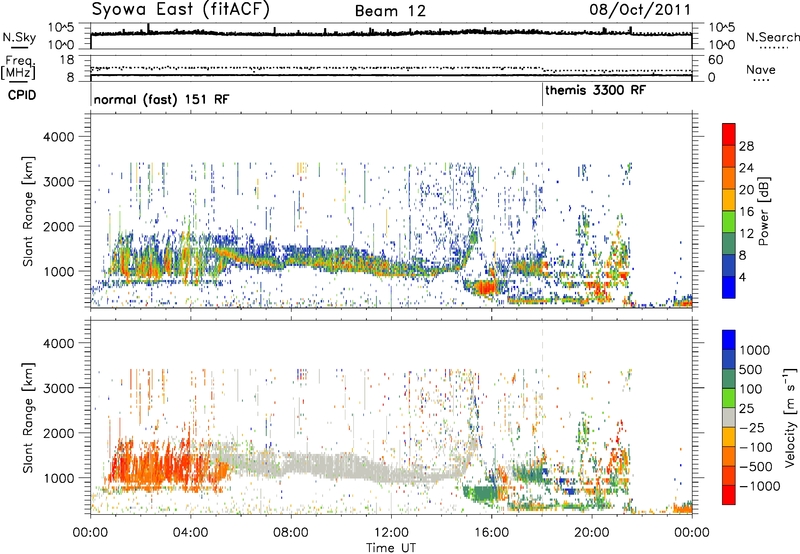Click the '16:00' time axis tick
Screen dimensions: 800x554
coord(491,533)
